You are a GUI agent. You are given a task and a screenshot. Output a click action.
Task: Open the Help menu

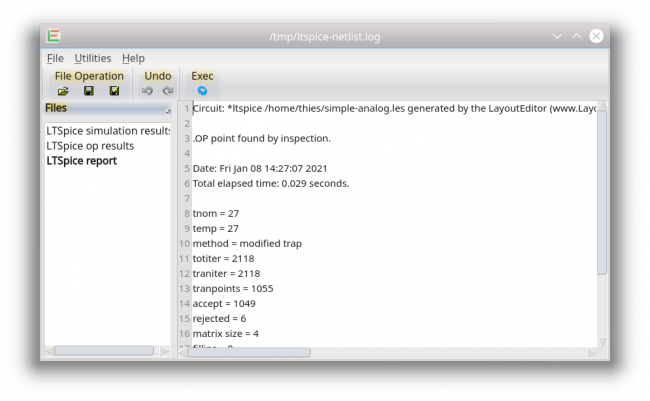point(133,58)
